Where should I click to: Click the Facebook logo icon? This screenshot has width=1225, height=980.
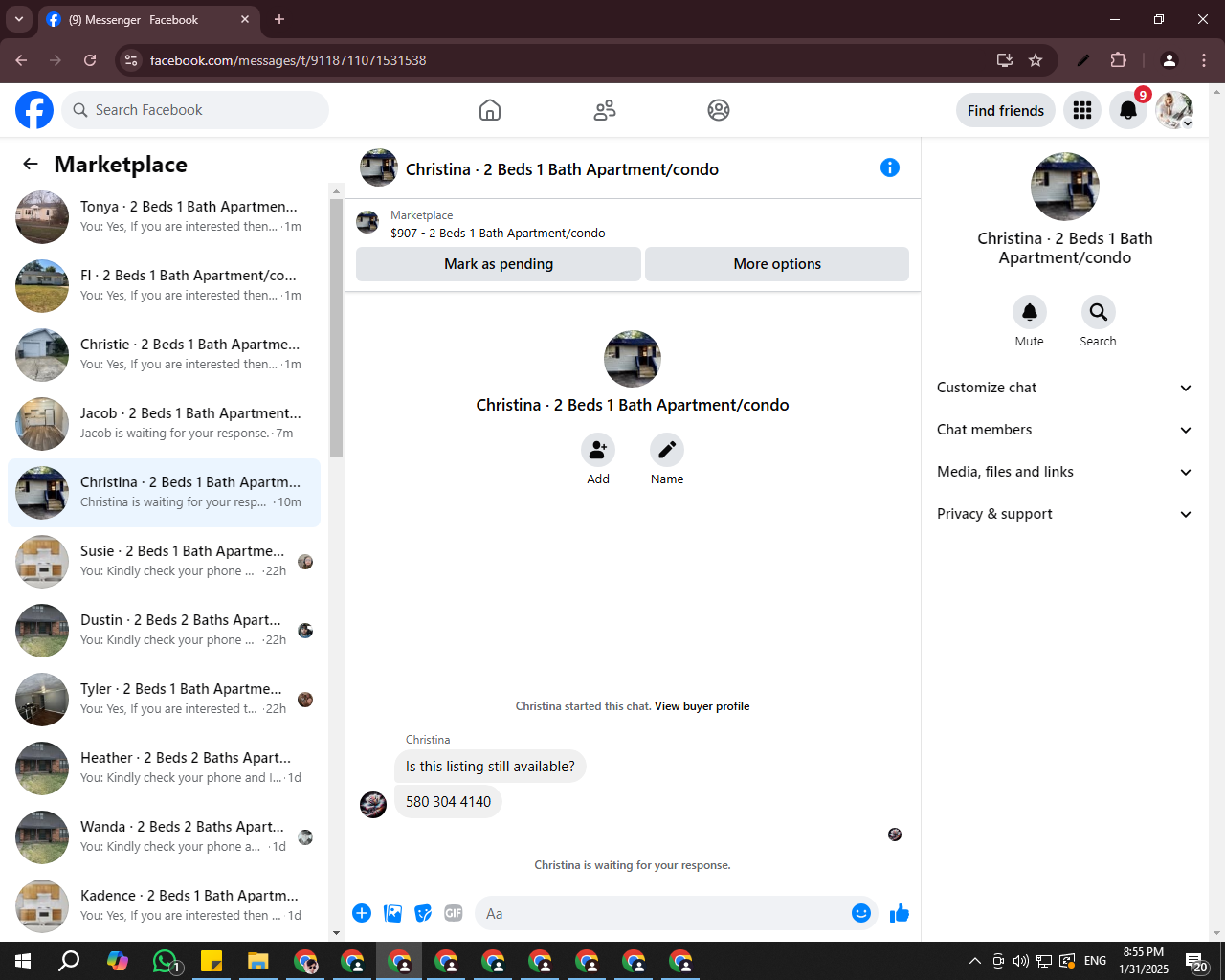(34, 110)
